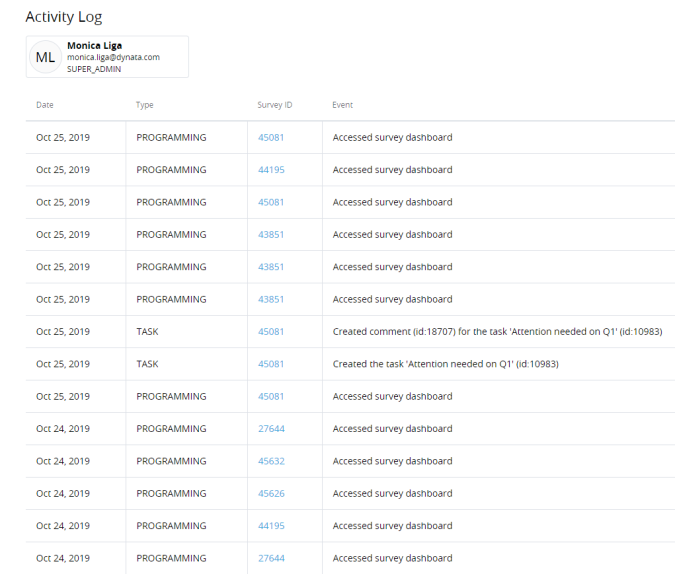Viewport: 675px width, 574px height.
Task: Open survey 45081 link in Created the task row
Action: click(271, 364)
